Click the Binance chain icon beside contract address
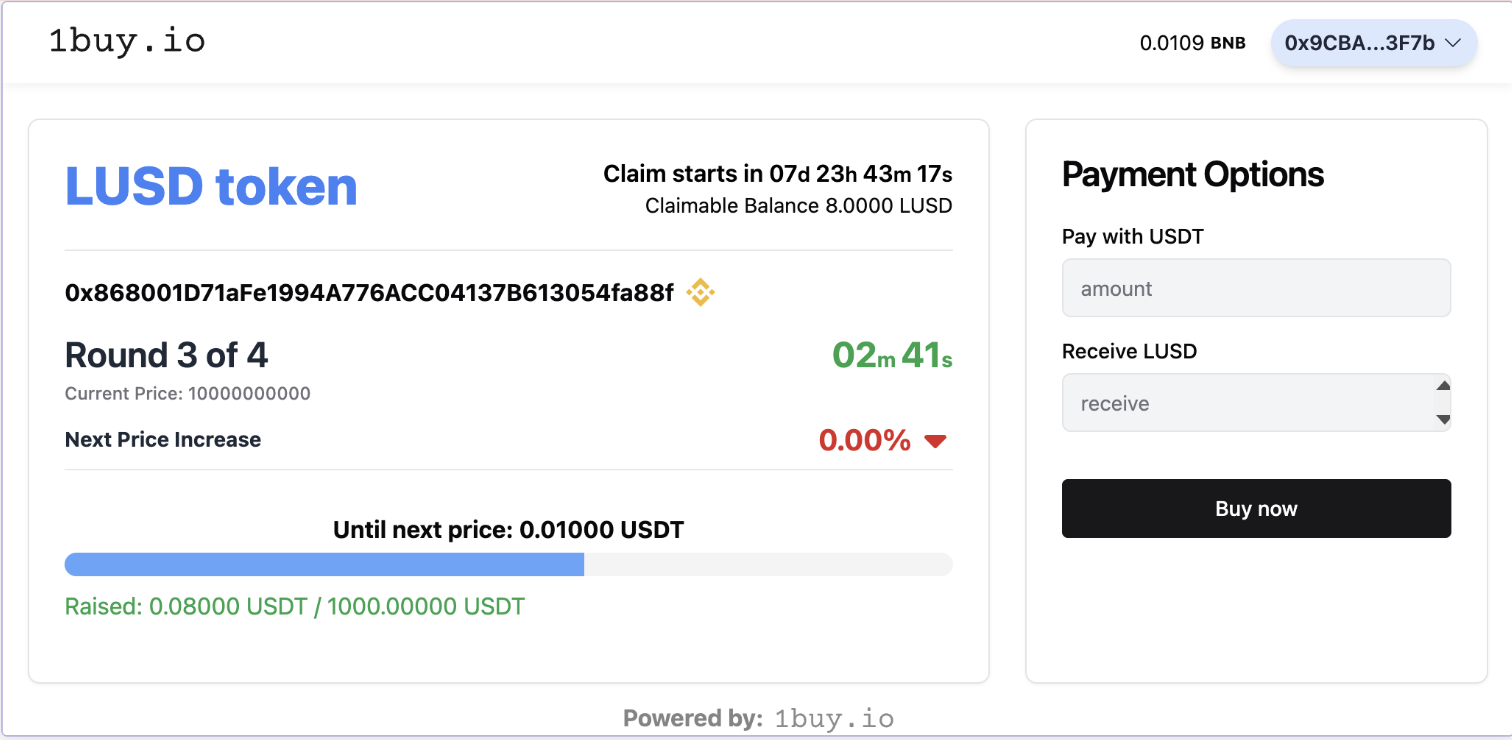The image size is (1512, 740). [700, 292]
